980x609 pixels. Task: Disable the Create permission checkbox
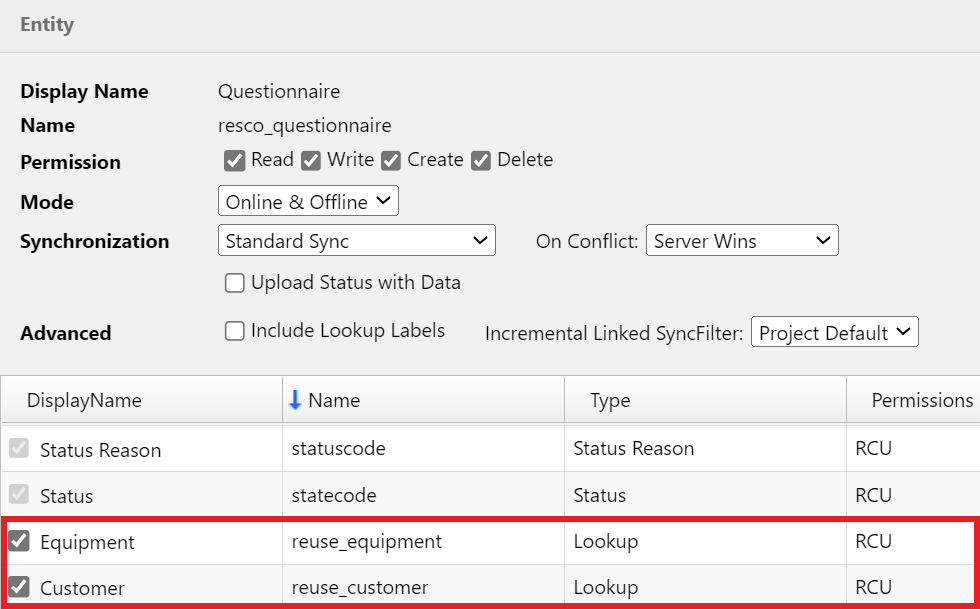391,161
